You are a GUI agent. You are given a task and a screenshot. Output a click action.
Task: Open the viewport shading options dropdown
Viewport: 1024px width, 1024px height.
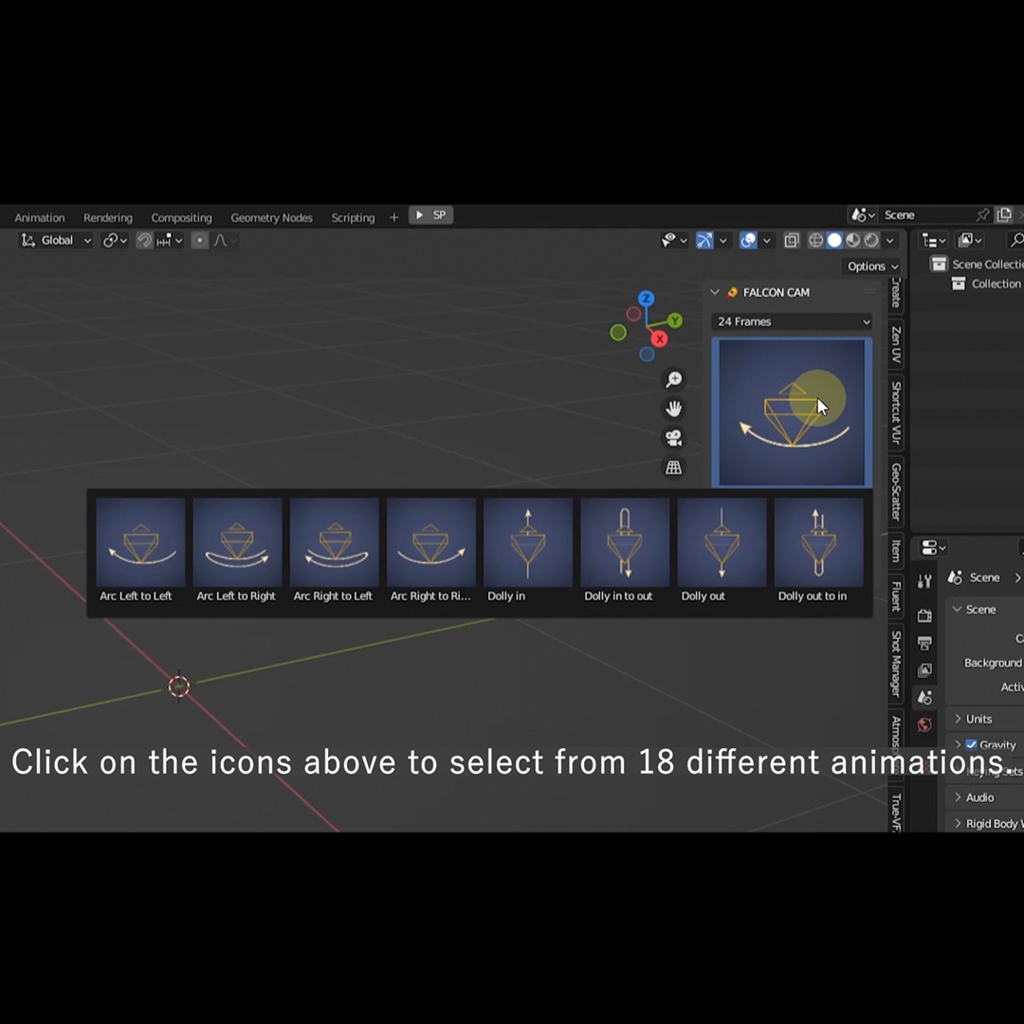tap(889, 240)
